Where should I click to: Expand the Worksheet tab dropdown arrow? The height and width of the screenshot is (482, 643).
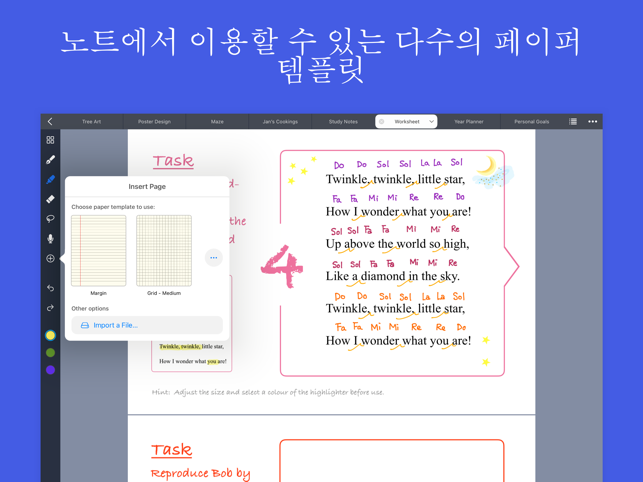pyautogui.click(x=431, y=121)
